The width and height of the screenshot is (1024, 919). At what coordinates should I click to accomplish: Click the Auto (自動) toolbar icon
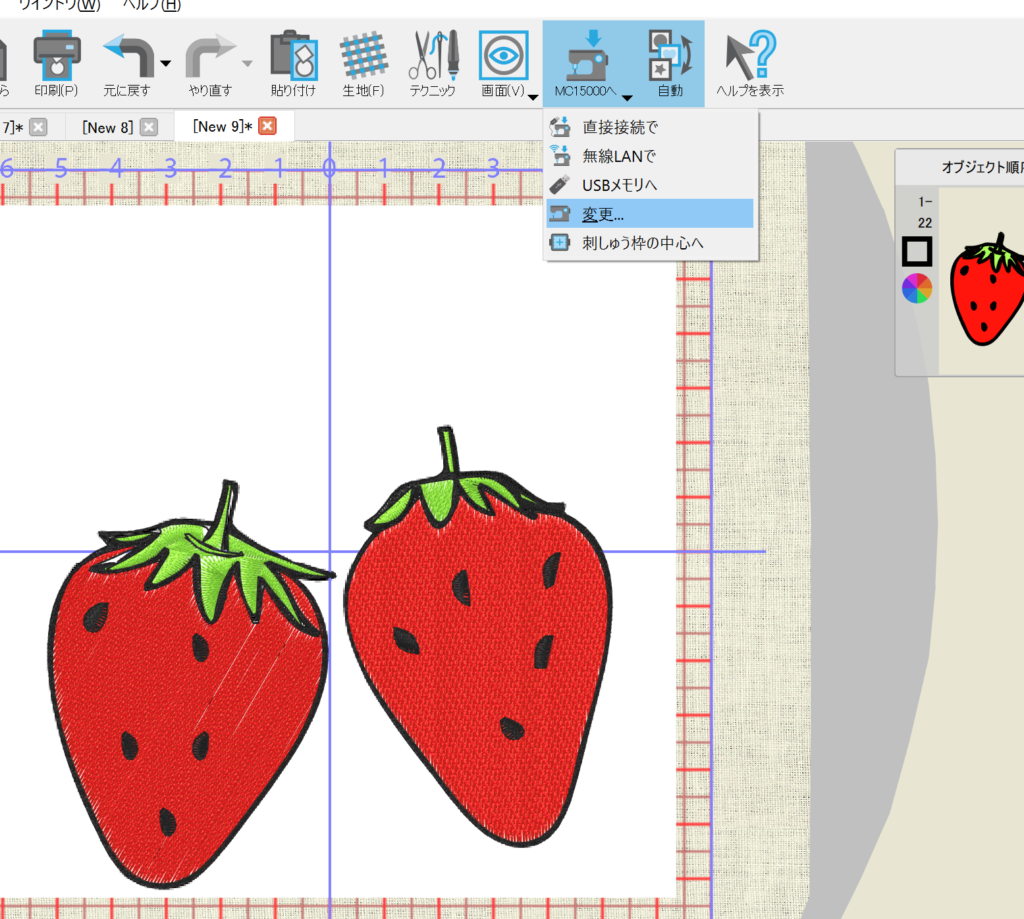click(x=669, y=56)
